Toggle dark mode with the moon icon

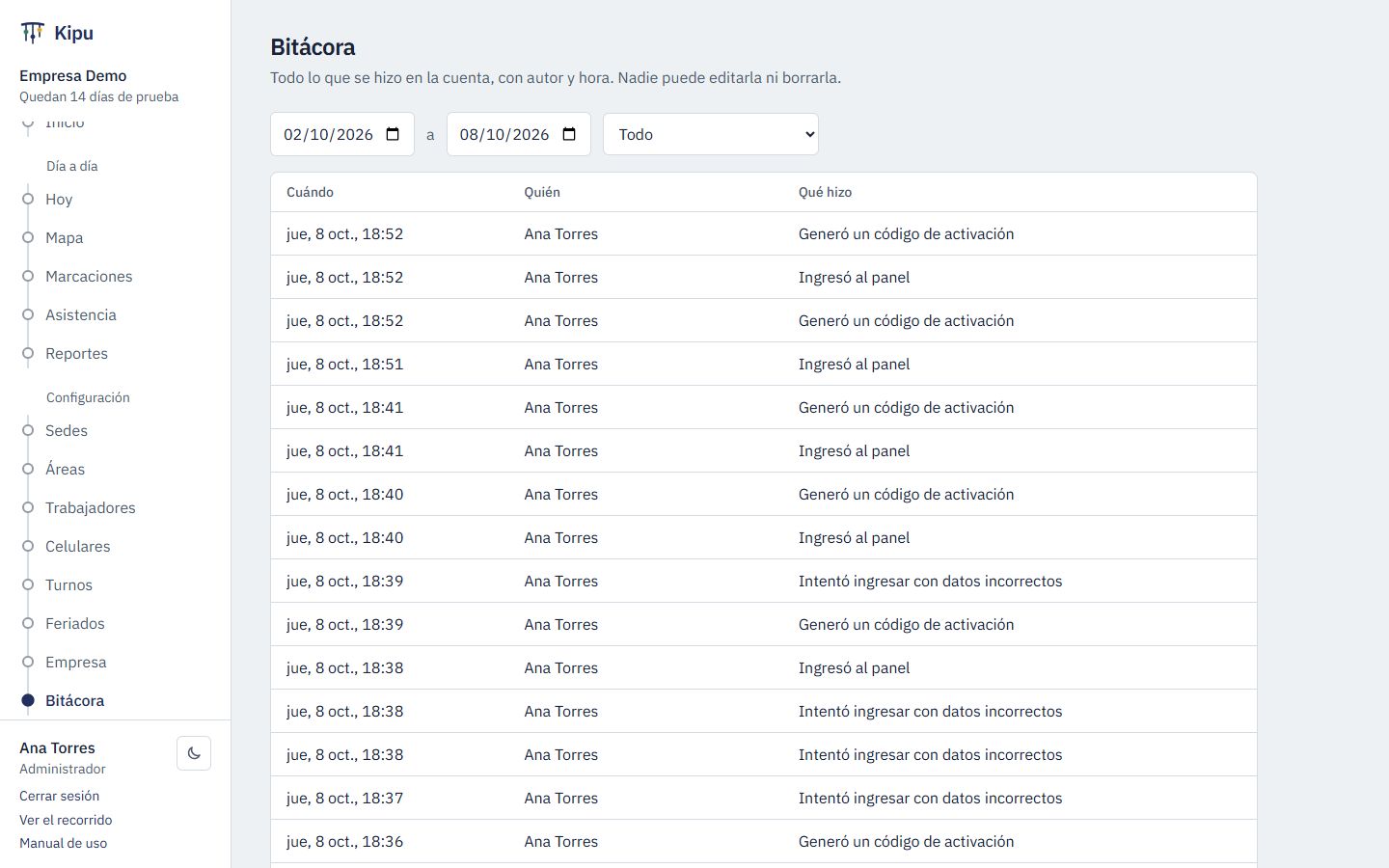point(194,753)
